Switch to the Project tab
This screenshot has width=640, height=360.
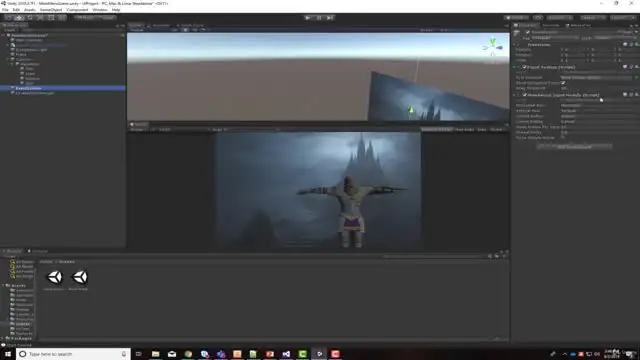point(12,251)
